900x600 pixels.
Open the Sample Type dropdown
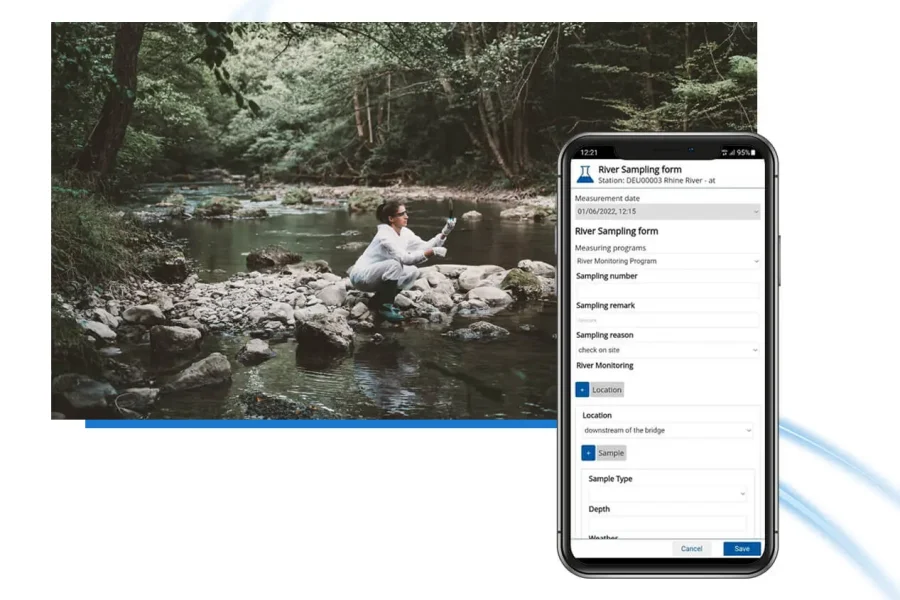point(667,494)
